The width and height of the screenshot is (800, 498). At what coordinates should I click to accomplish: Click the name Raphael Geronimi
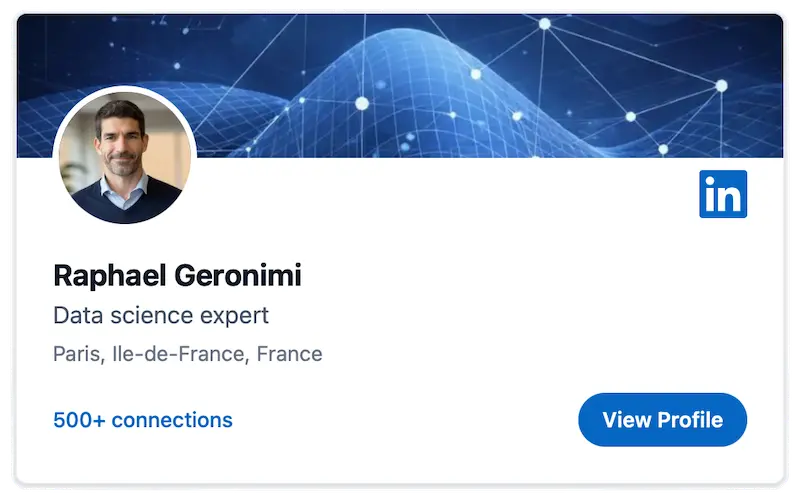tap(178, 276)
